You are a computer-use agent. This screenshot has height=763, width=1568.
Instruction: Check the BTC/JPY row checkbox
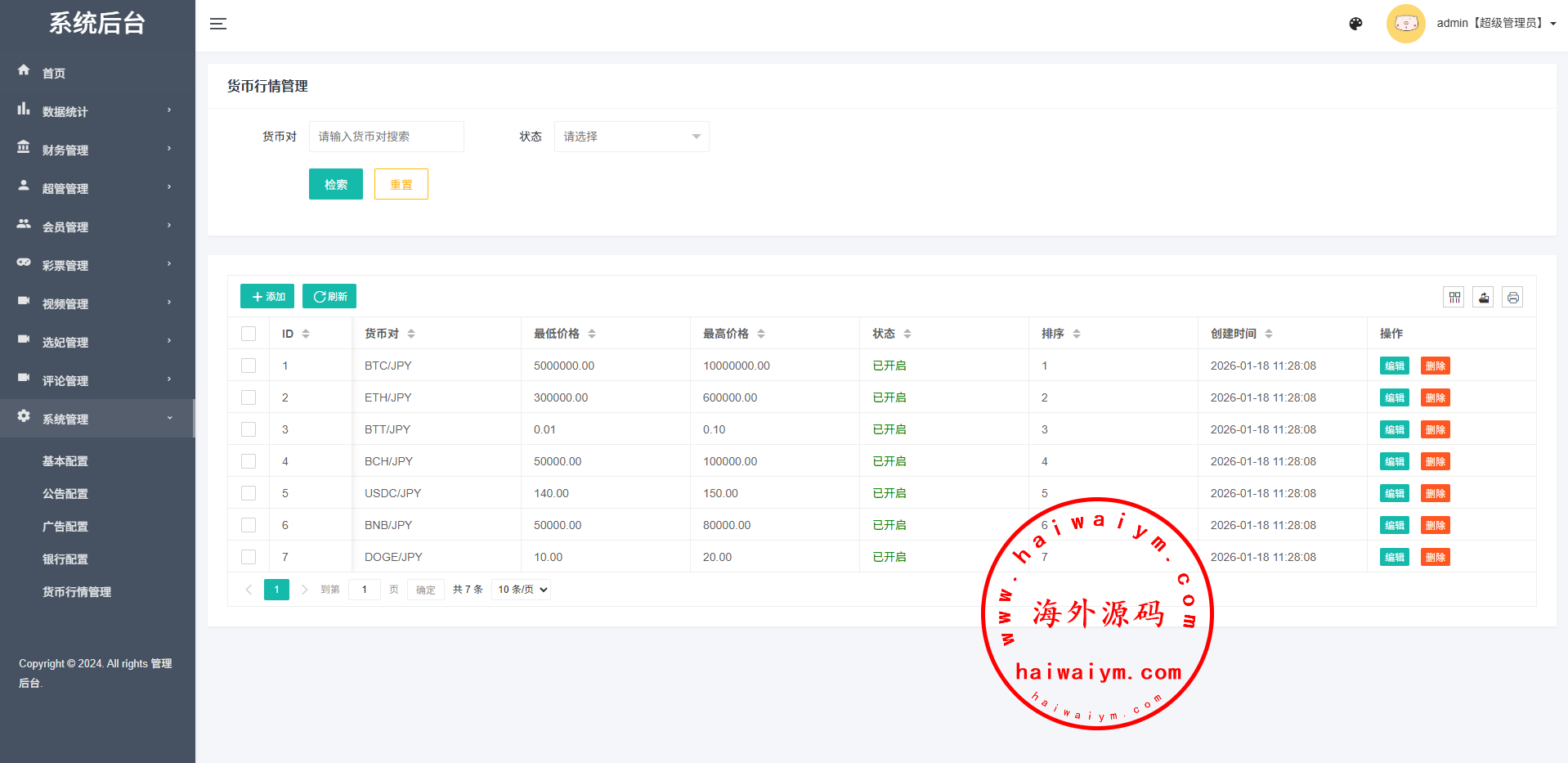pyautogui.click(x=249, y=366)
